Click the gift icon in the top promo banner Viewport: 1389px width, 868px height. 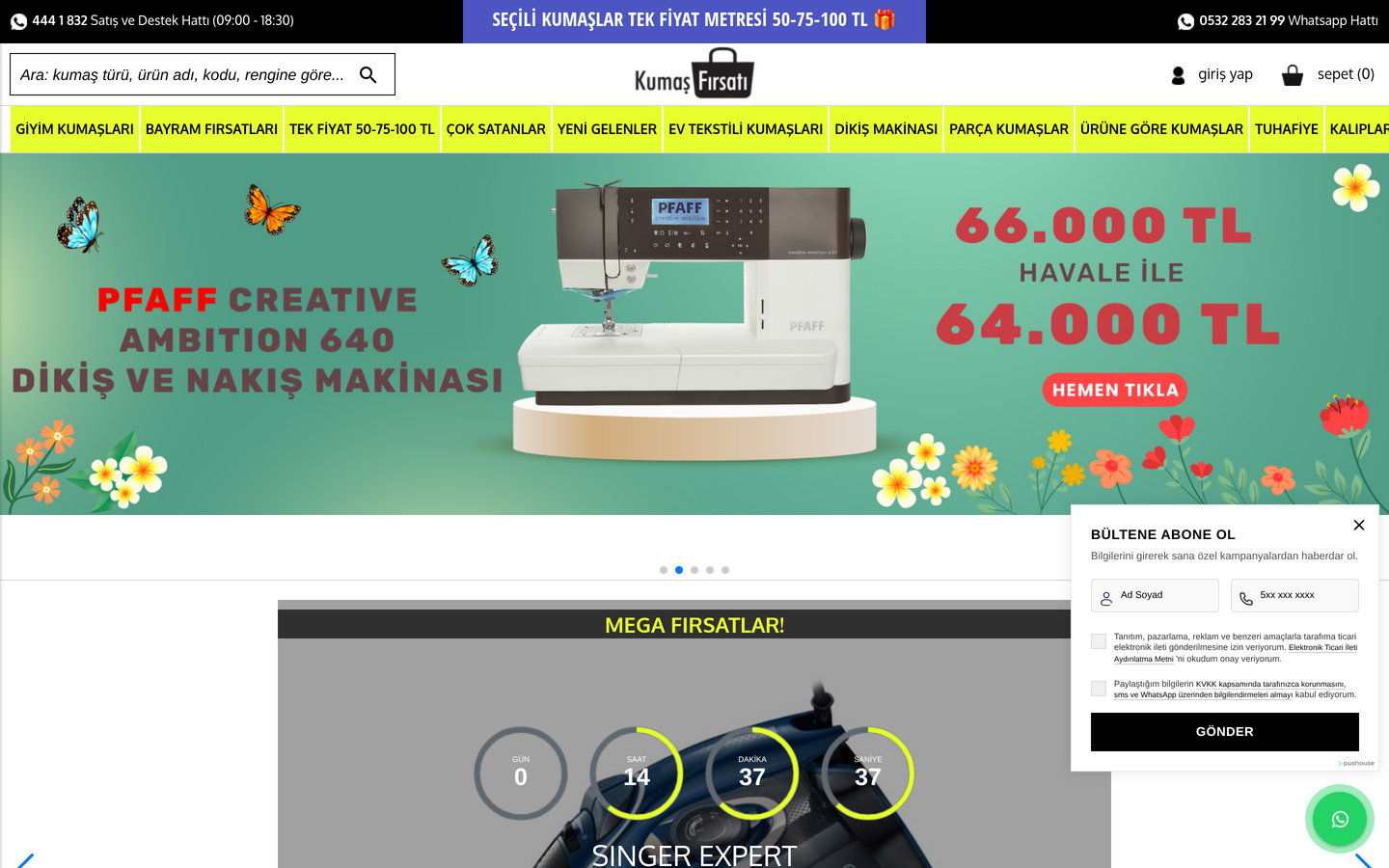point(885,19)
